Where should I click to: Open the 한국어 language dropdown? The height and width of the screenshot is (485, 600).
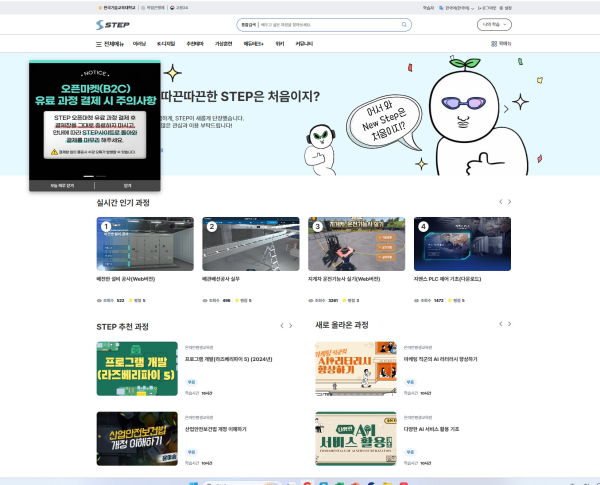point(459,8)
